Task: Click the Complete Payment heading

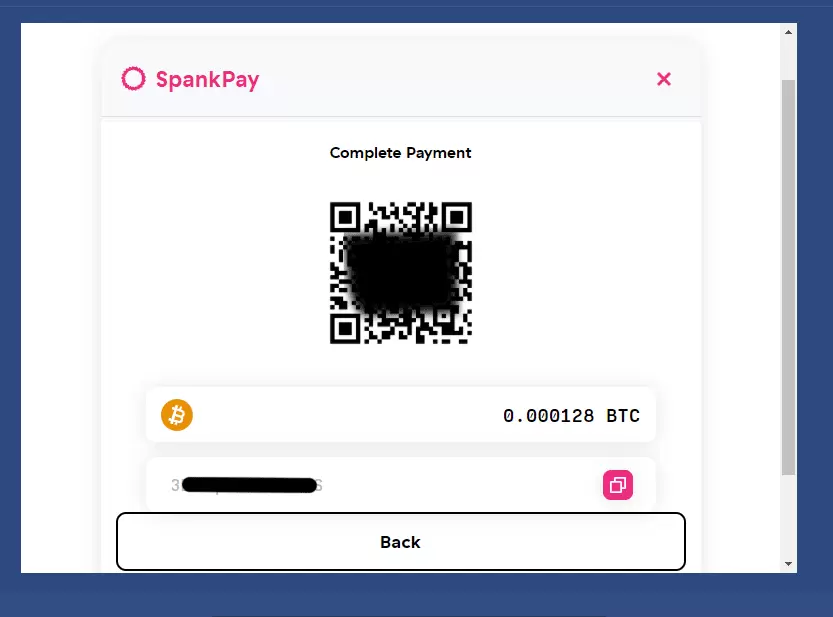Action: point(400,153)
